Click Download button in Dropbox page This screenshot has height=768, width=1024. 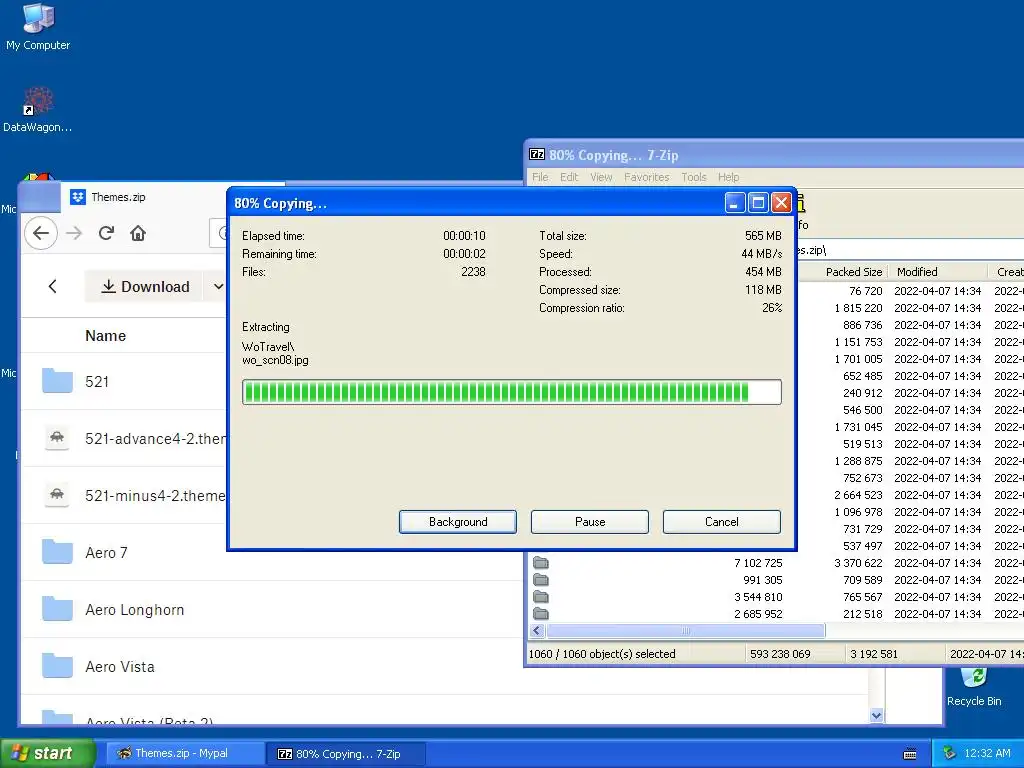[x=146, y=286]
